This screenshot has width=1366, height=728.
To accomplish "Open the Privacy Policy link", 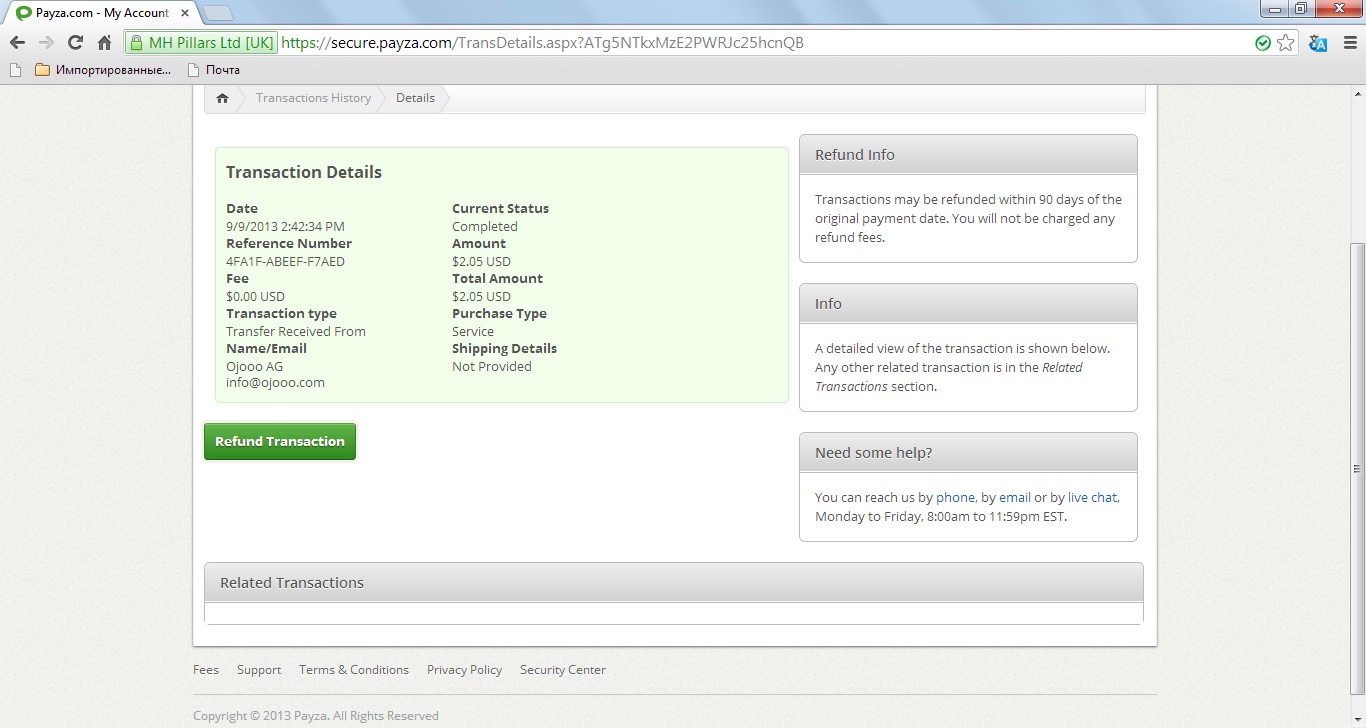I will click(464, 670).
